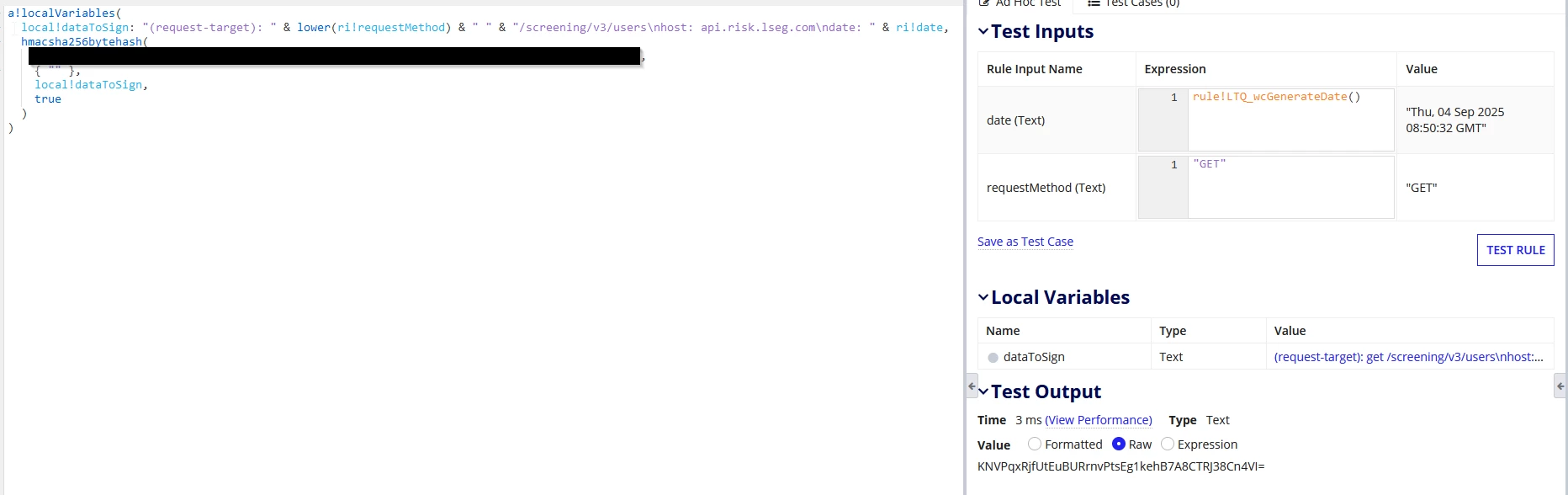The image size is (1568, 495).
Task: Switch to the Ad Hoc Test tab
Action: [1020, 3]
